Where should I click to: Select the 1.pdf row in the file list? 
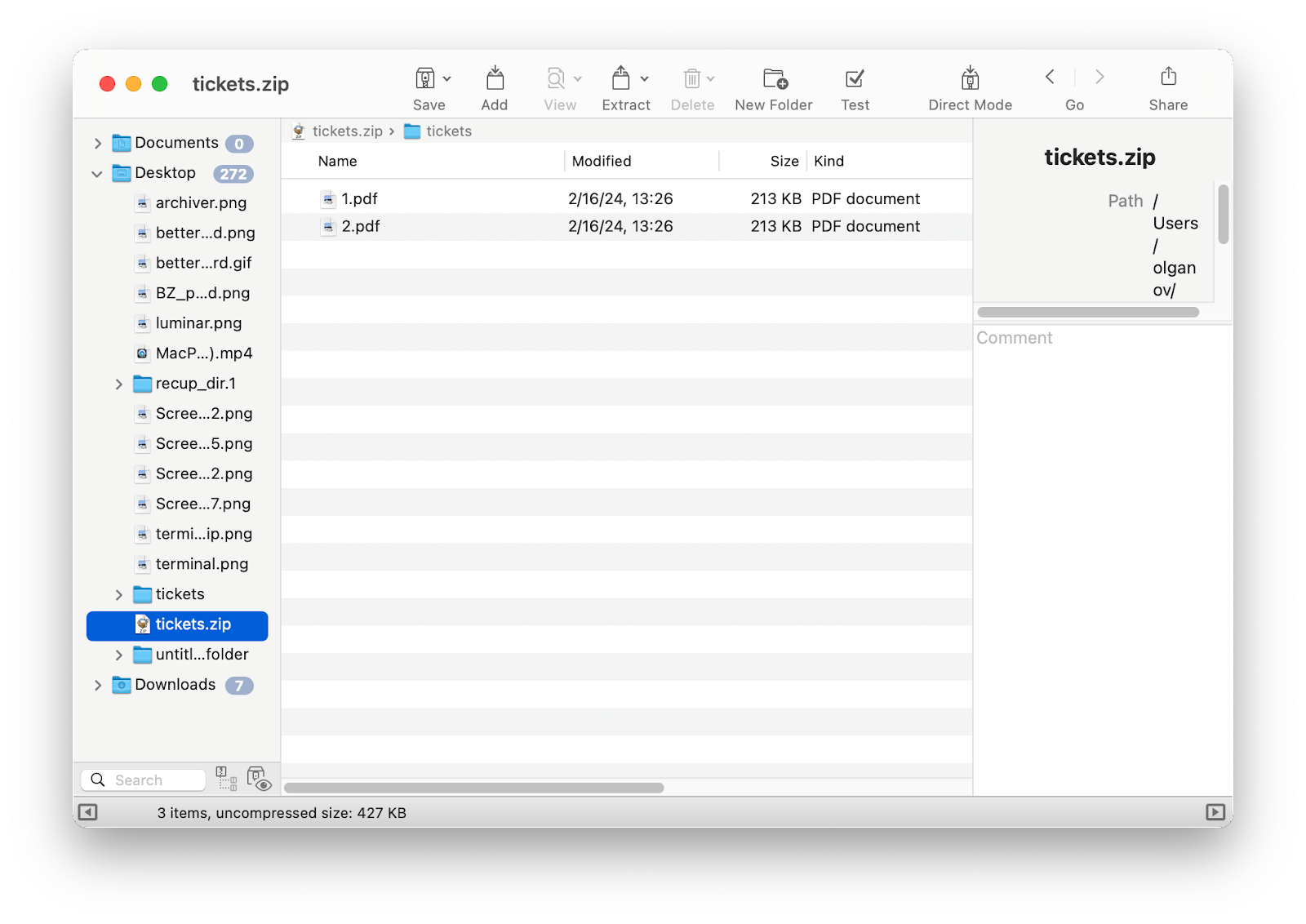coord(359,198)
